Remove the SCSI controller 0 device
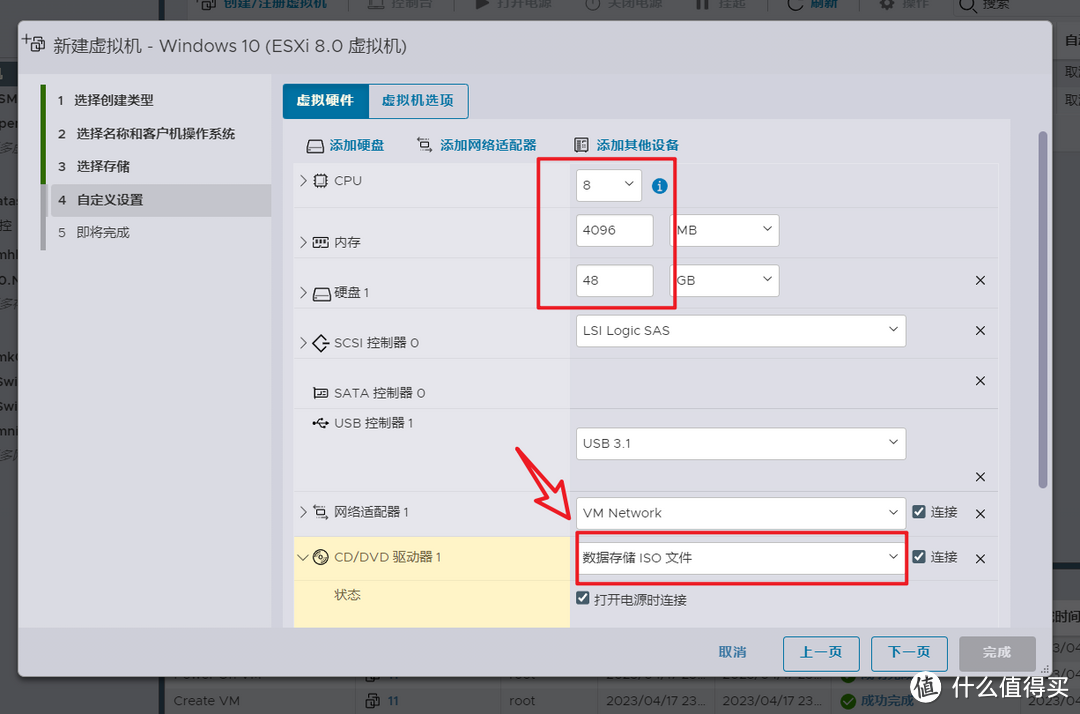1080x714 pixels. point(980,331)
